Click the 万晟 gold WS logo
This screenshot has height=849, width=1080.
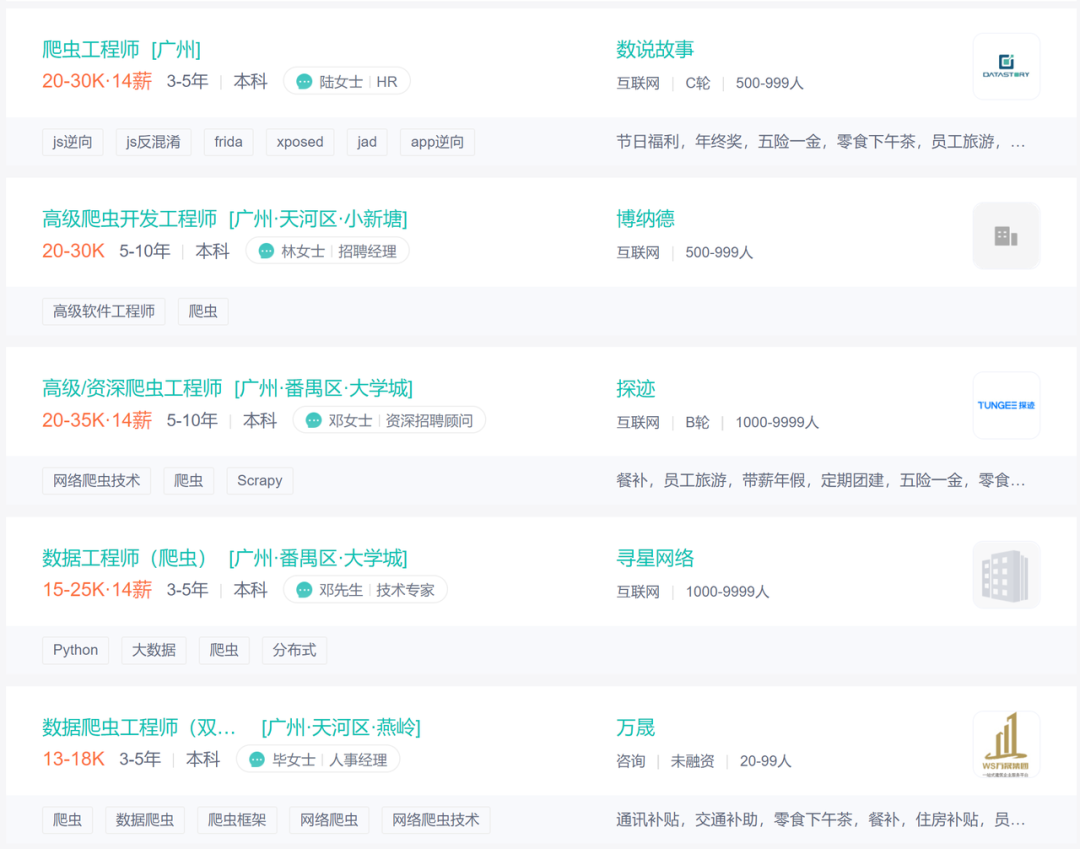[1006, 744]
